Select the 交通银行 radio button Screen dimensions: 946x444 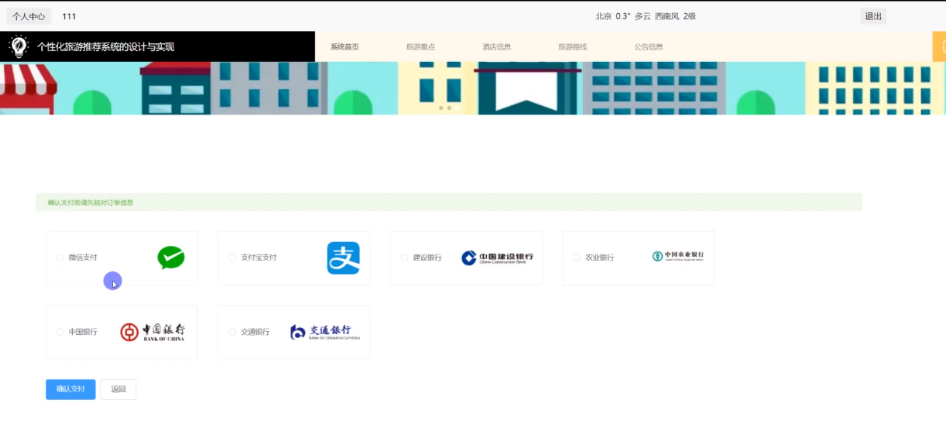232,332
